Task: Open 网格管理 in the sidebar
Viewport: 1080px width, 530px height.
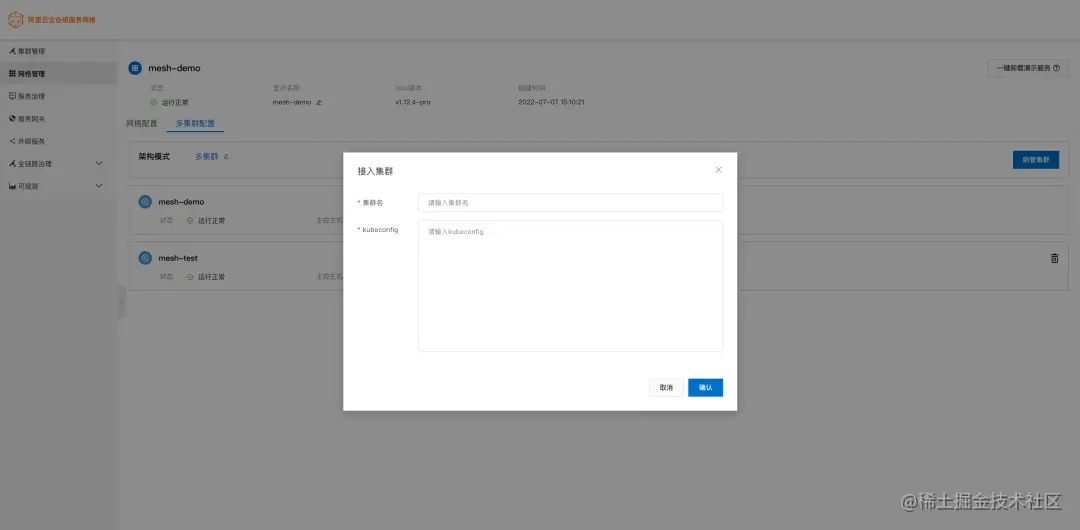Action: click(x=58, y=74)
